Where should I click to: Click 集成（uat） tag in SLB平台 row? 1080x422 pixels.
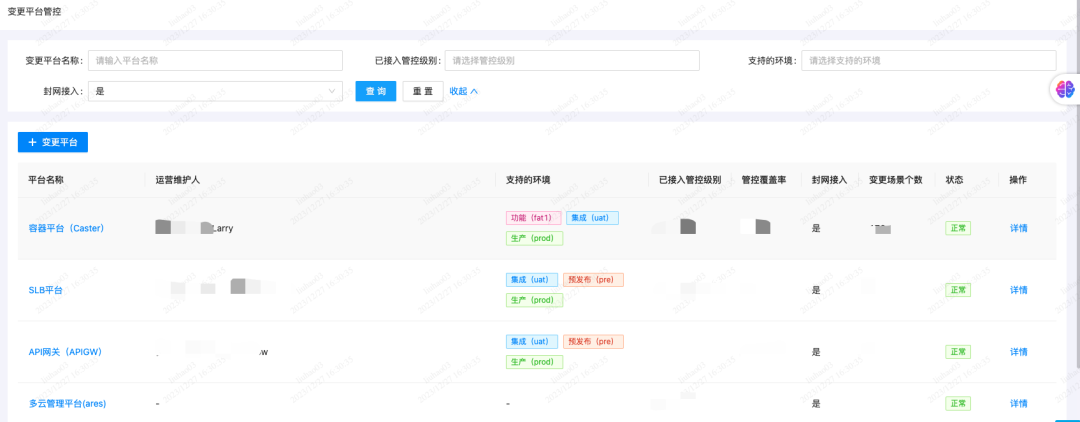pos(532,280)
